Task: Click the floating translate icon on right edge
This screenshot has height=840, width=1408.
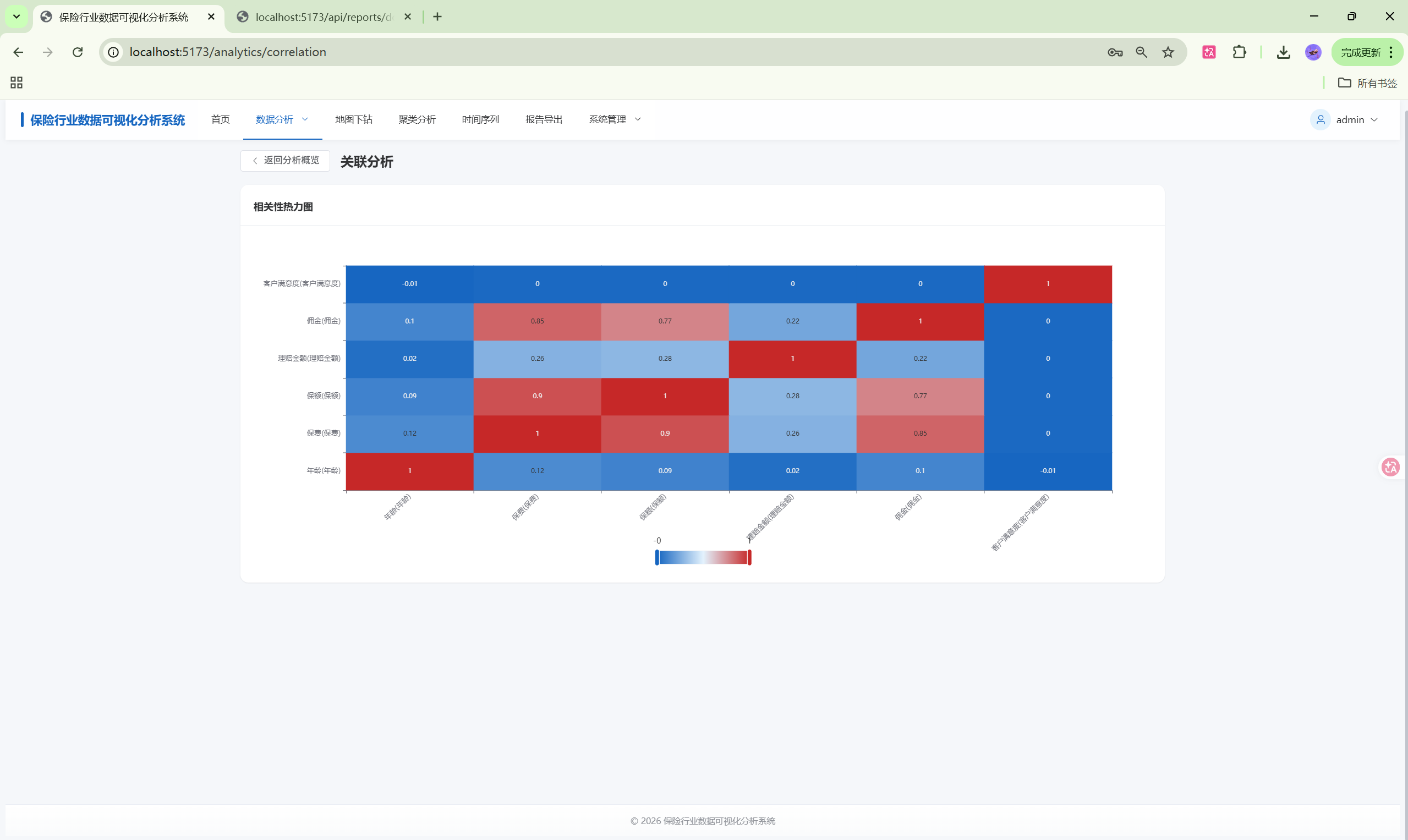Action: [x=1390, y=467]
